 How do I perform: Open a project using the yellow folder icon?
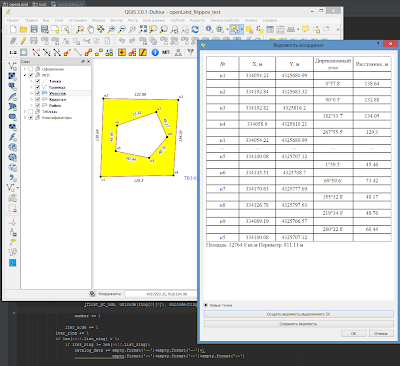point(23,29)
